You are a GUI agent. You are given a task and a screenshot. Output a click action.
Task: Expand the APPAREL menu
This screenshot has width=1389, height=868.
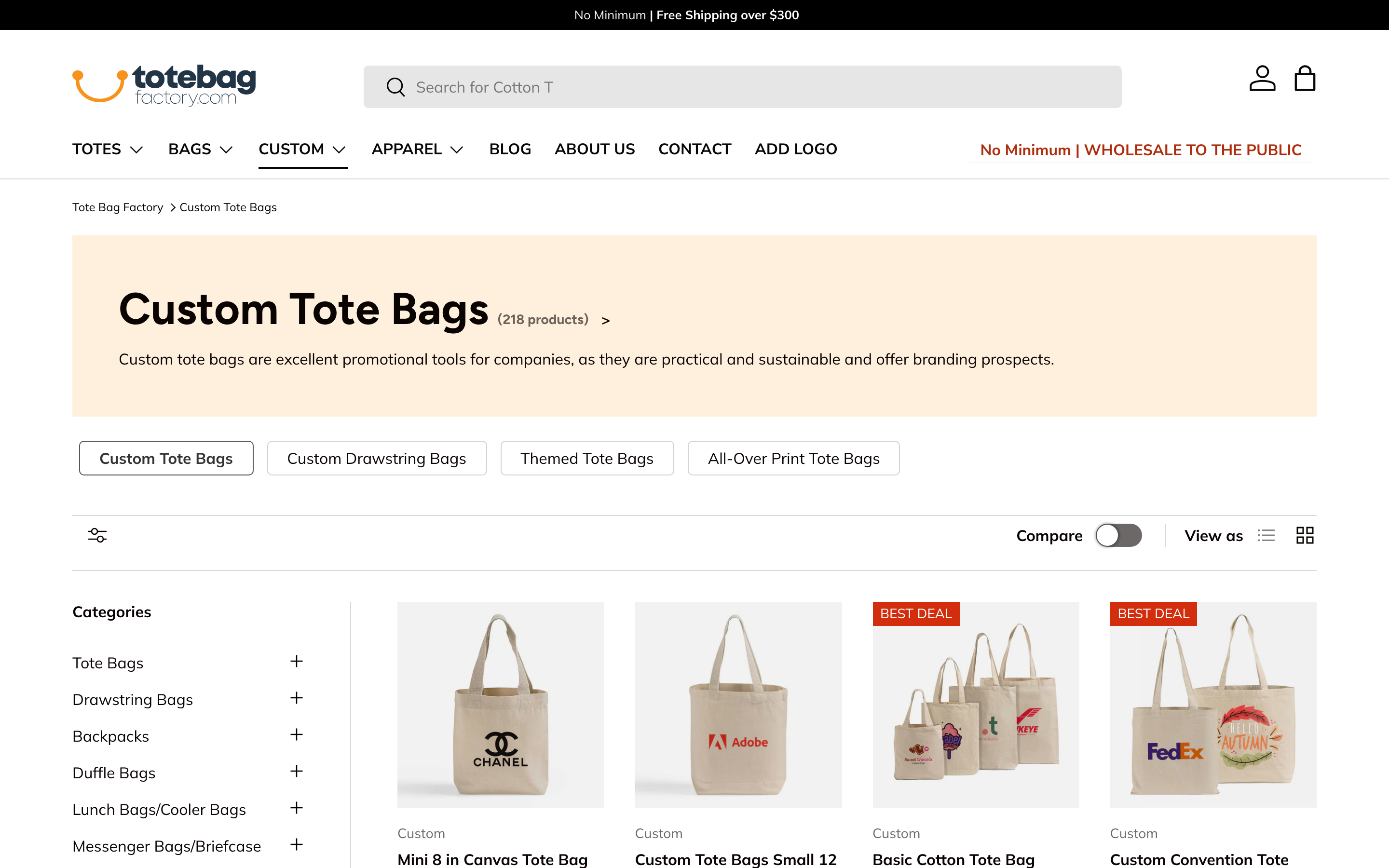[x=417, y=149]
